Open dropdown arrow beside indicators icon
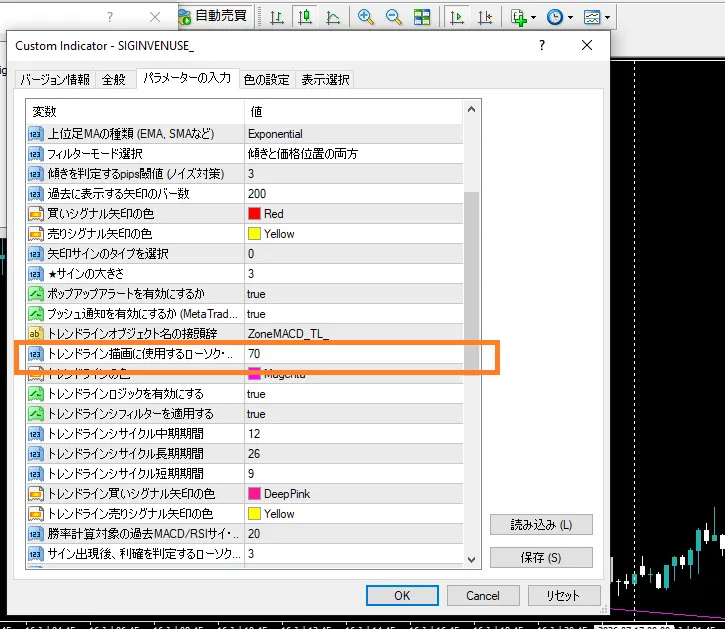 click(x=534, y=18)
